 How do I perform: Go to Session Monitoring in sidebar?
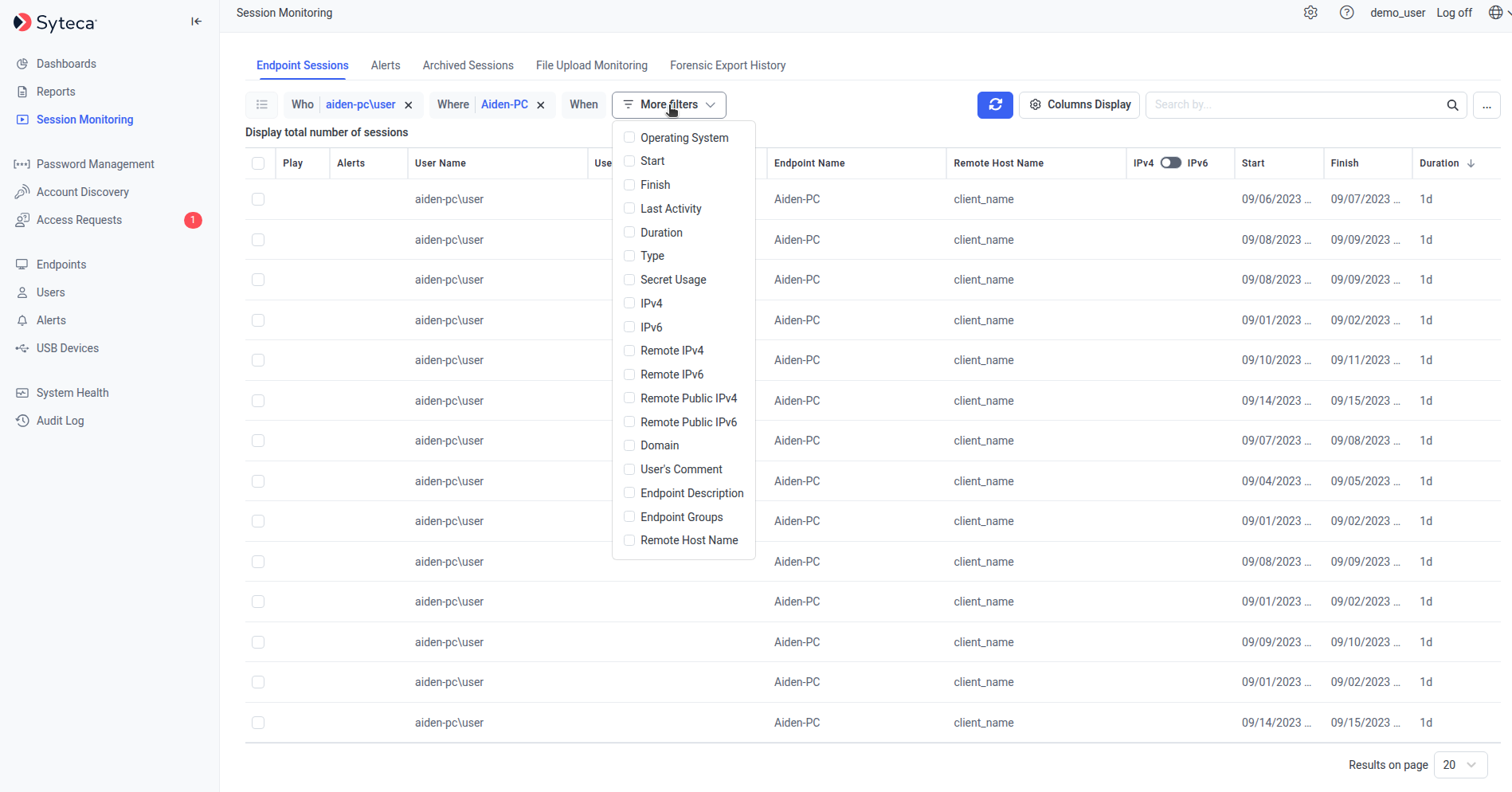tap(85, 120)
